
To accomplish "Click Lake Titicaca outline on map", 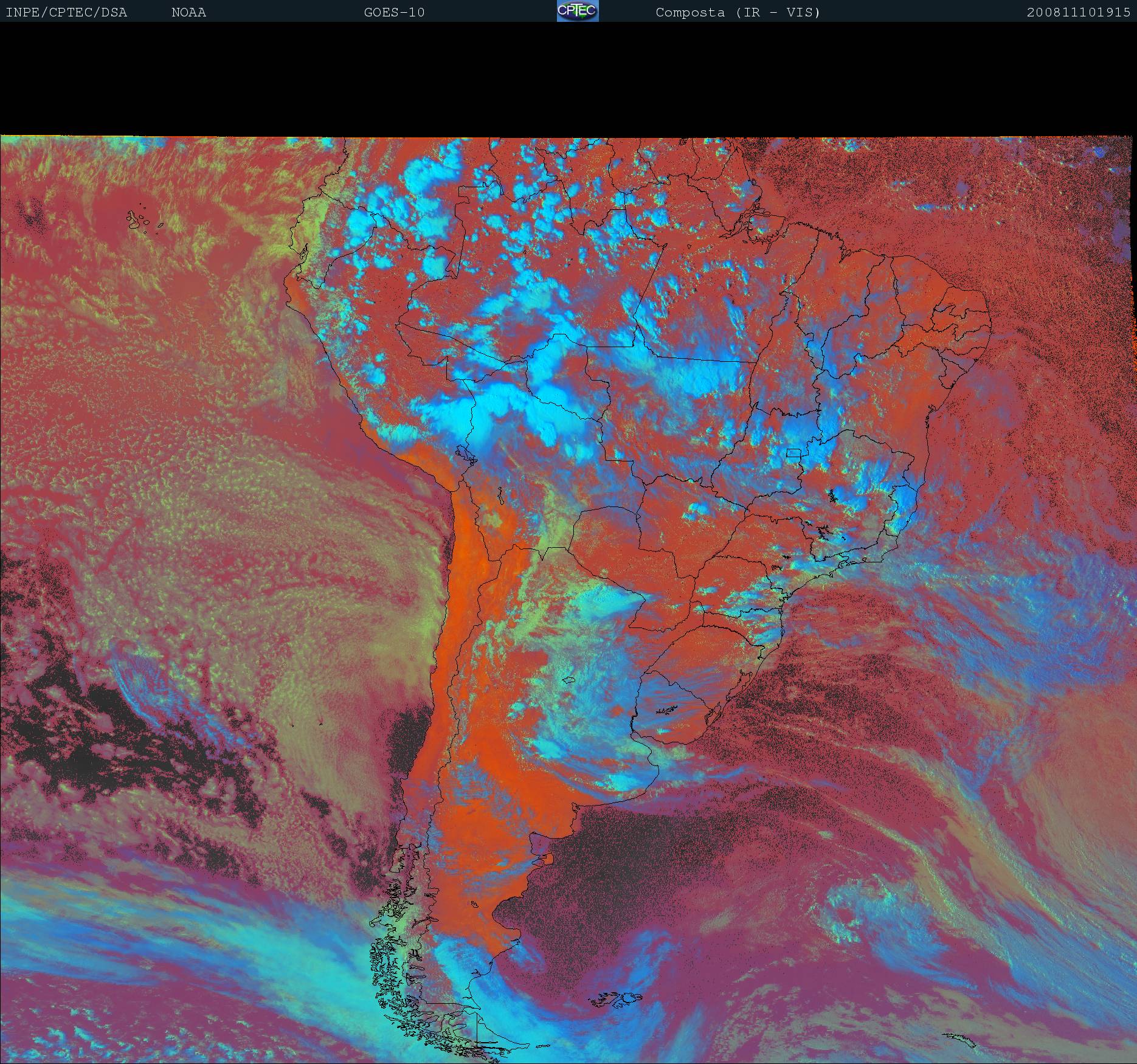I will pyautogui.click(x=465, y=454).
